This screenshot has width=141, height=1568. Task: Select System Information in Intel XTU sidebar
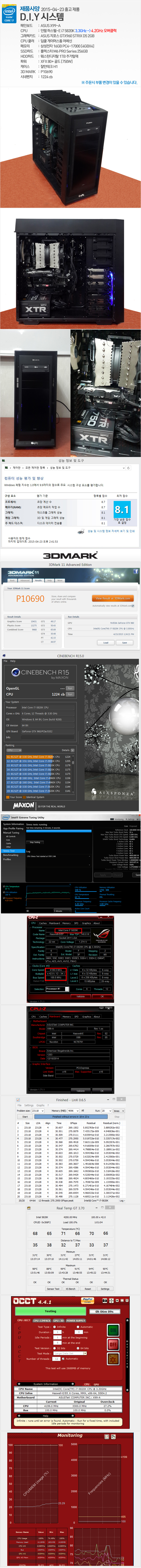[13, 824]
